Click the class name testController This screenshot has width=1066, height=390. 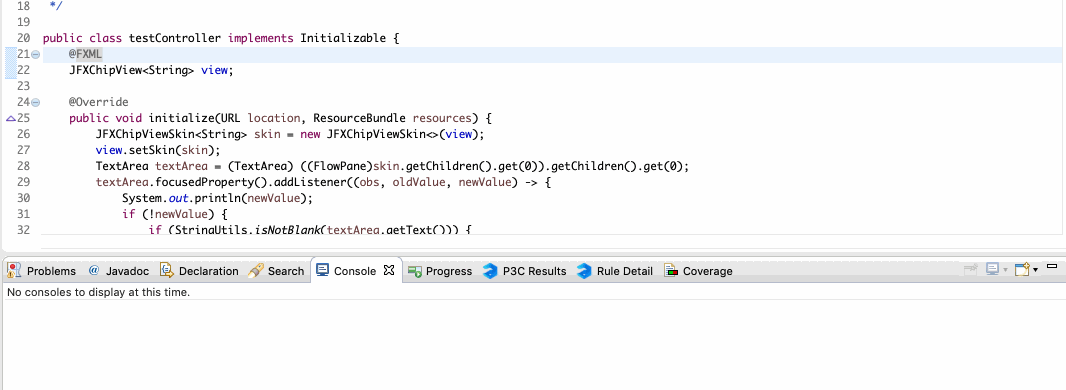175,38
